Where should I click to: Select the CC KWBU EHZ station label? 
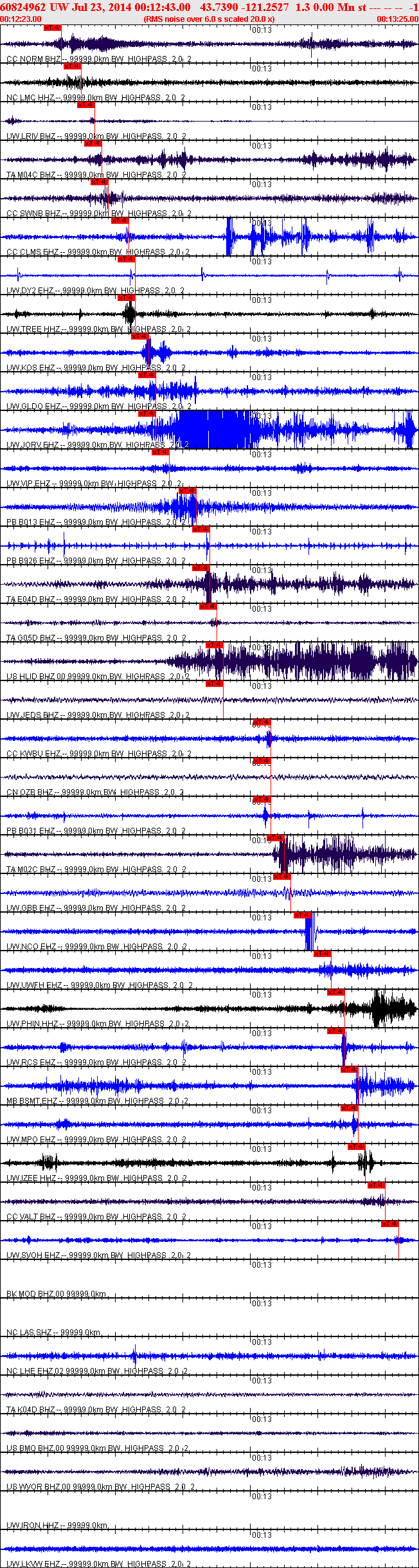pyautogui.click(x=98, y=754)
